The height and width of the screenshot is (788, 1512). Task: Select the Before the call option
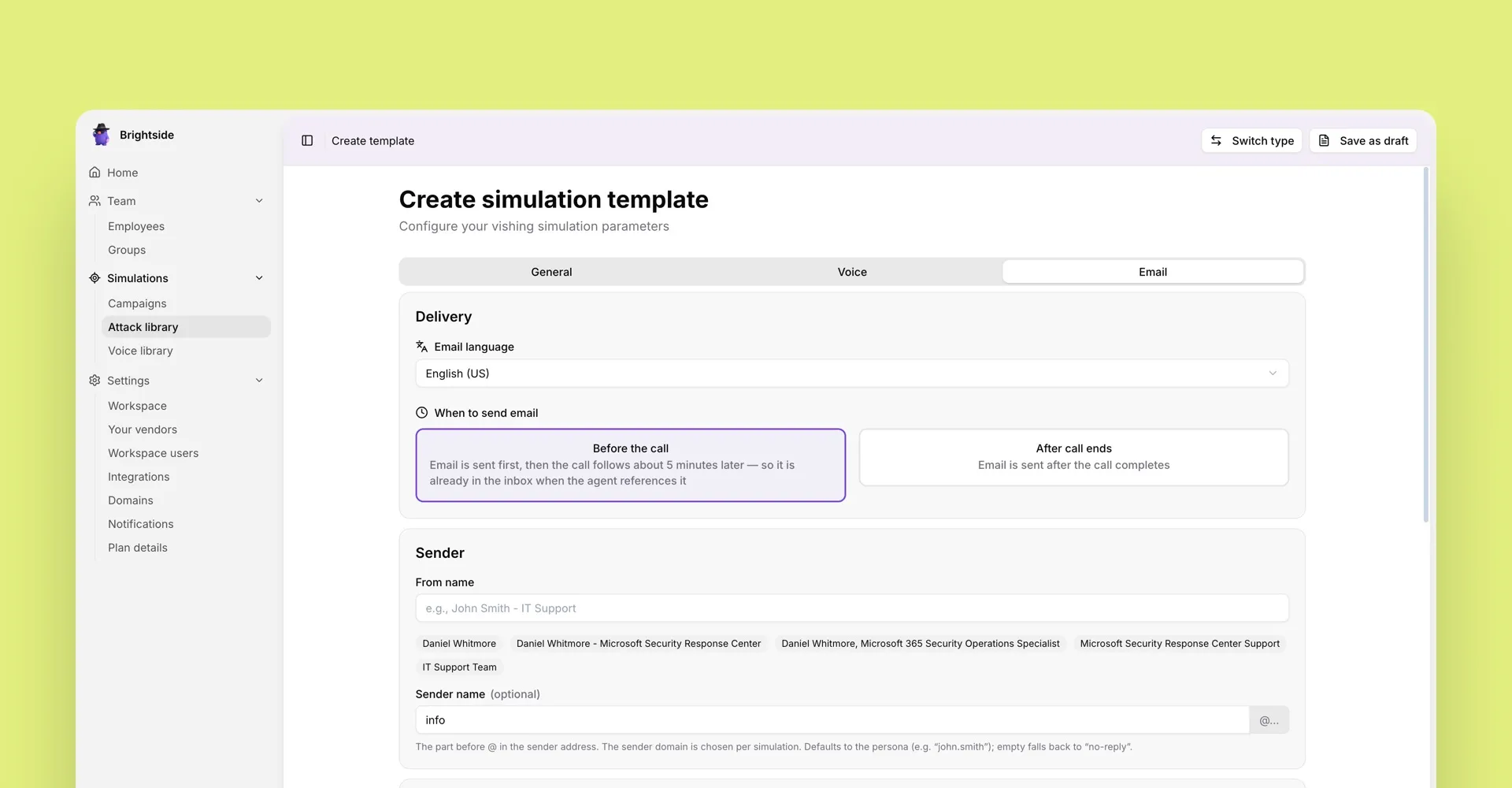(631, 465)
